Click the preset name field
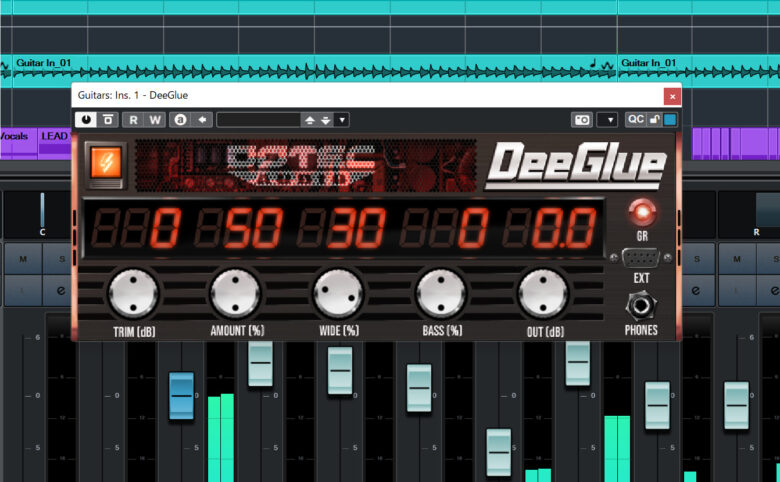The width and height of the screenshot is (780, 482). coord(258,119)
